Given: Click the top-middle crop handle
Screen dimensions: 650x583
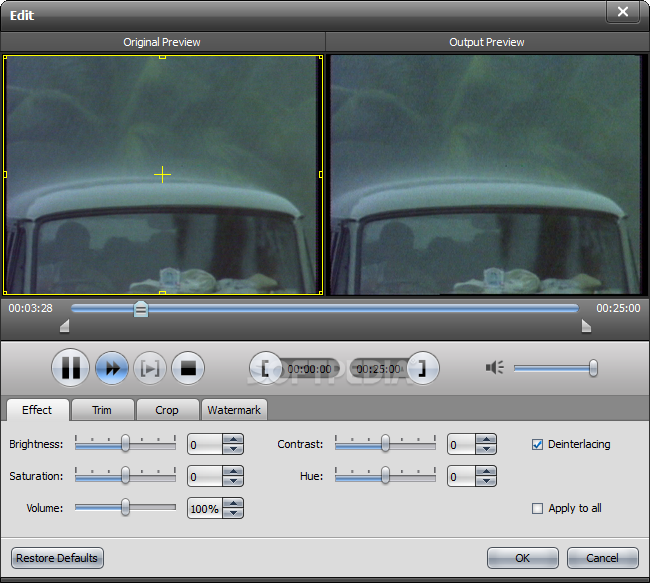Looking at the screenshot, I should point(162,57).
